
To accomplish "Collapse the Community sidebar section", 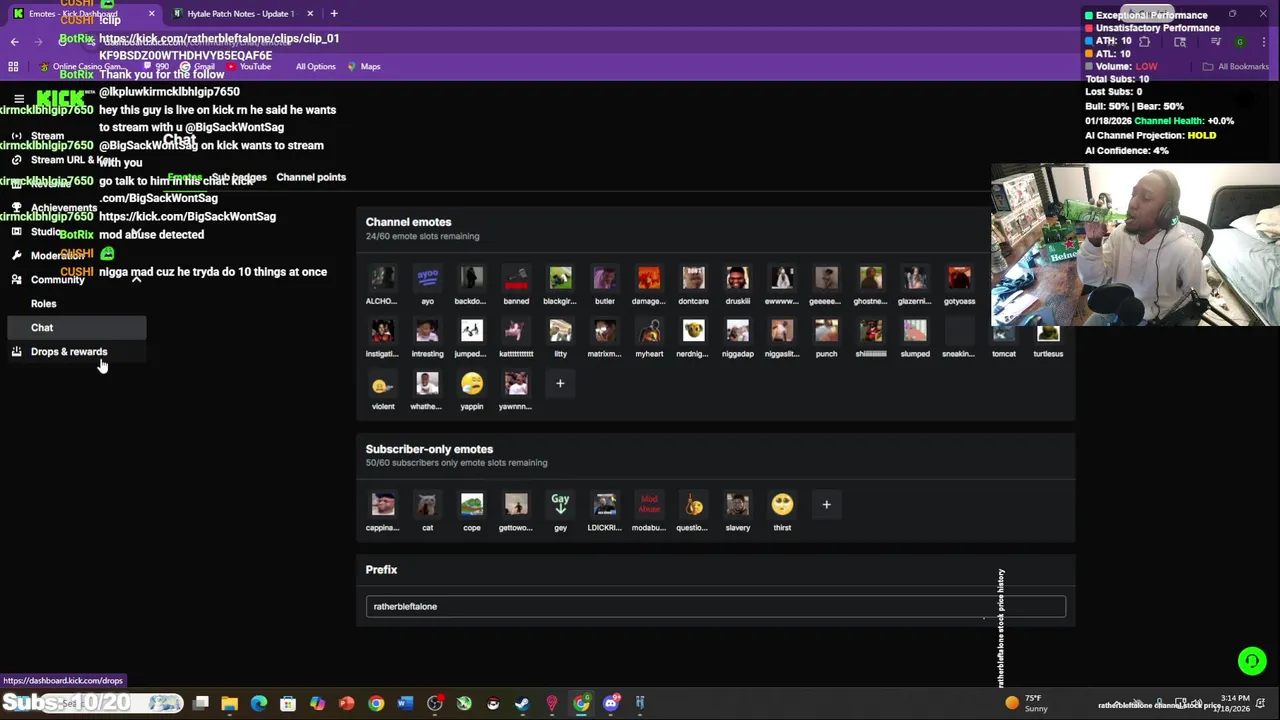I will (136, 280).
